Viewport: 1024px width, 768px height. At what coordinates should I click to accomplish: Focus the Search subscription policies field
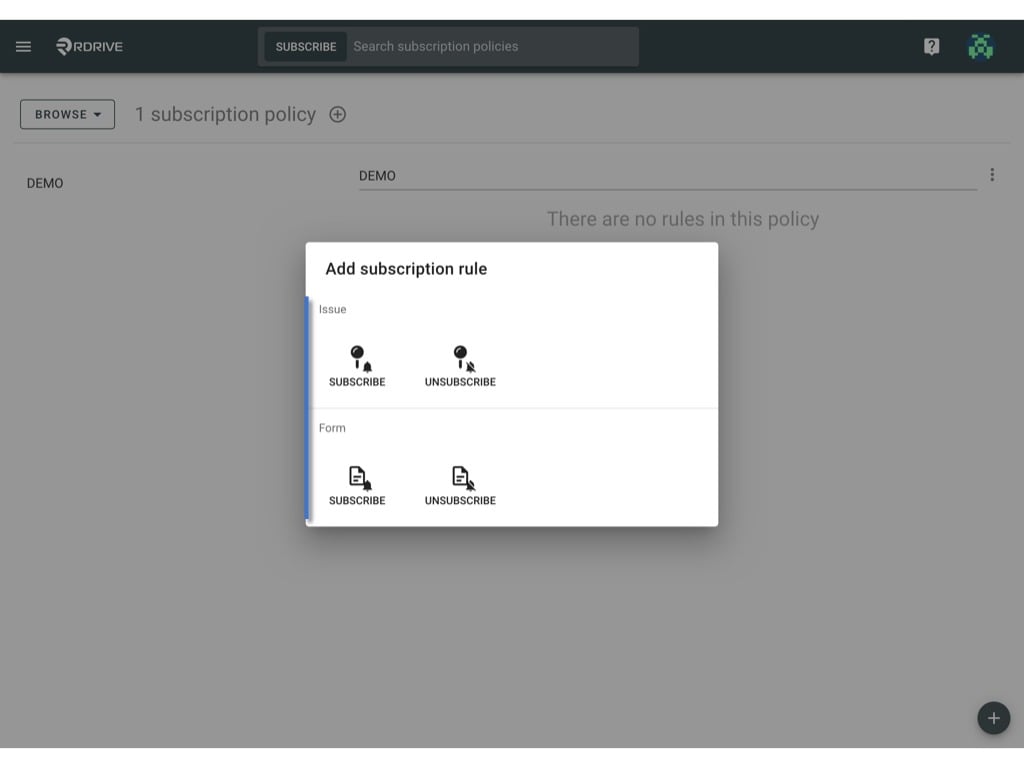[x=492, y=46]
